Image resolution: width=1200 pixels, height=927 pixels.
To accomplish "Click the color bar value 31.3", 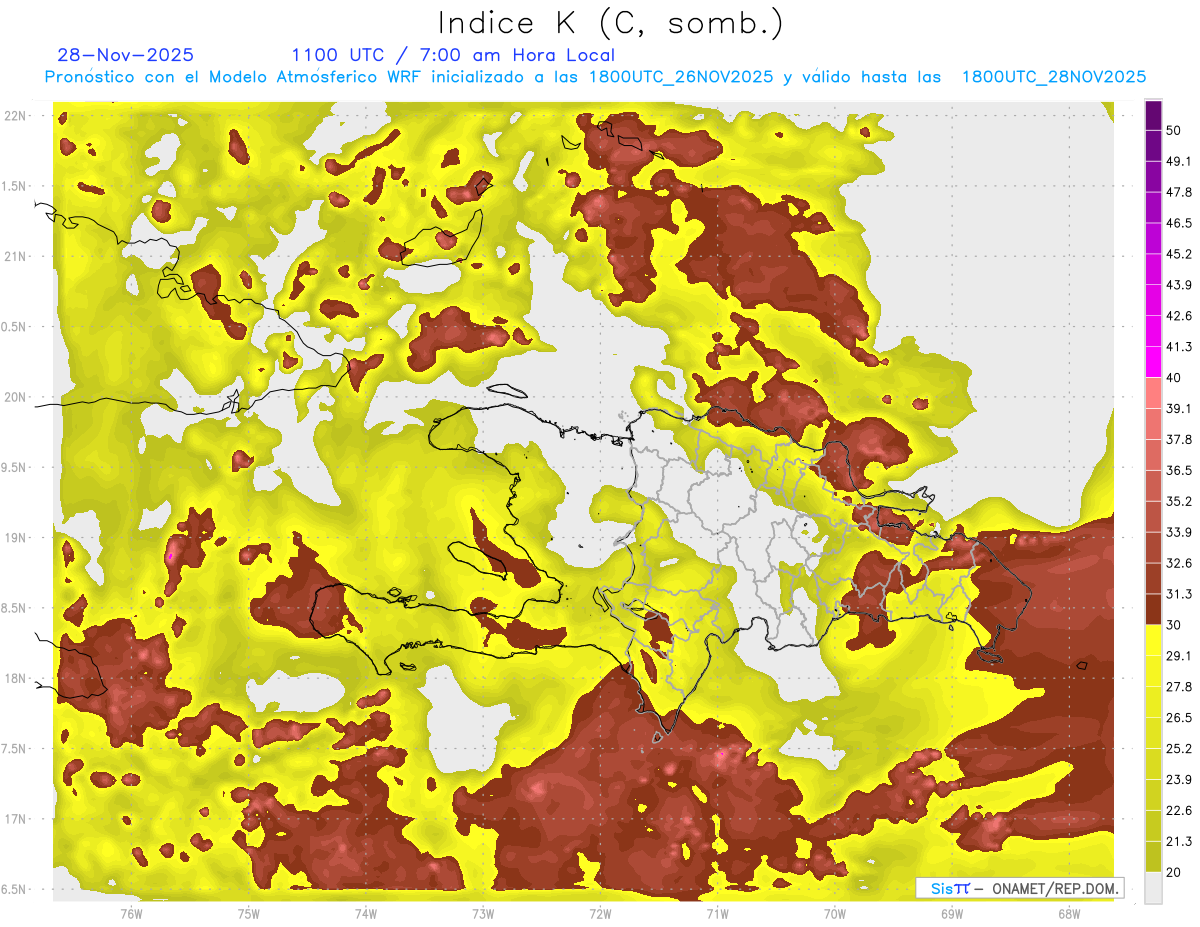I will click(1179, 595).
